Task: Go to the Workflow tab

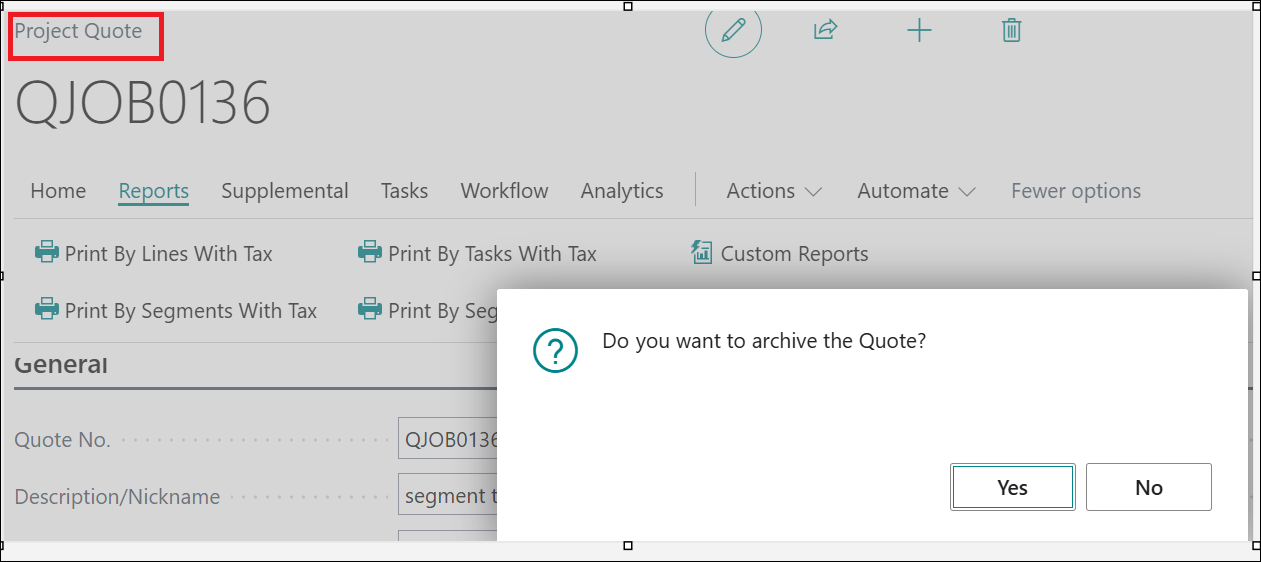Action: (x=504, y=191)
